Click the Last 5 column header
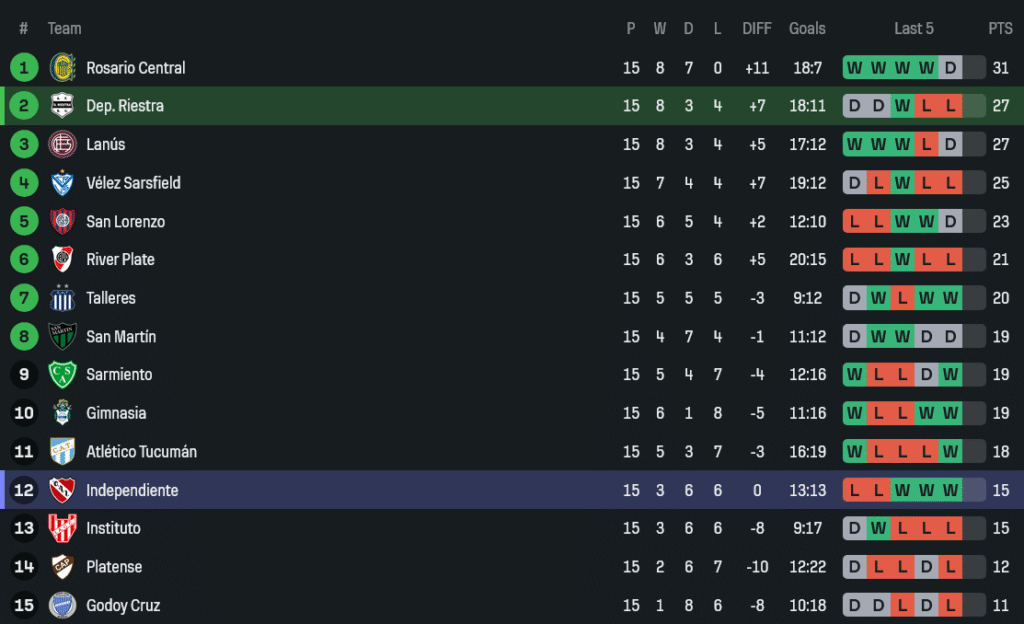Screen dimensions: 1024x624 pos(914,29)
